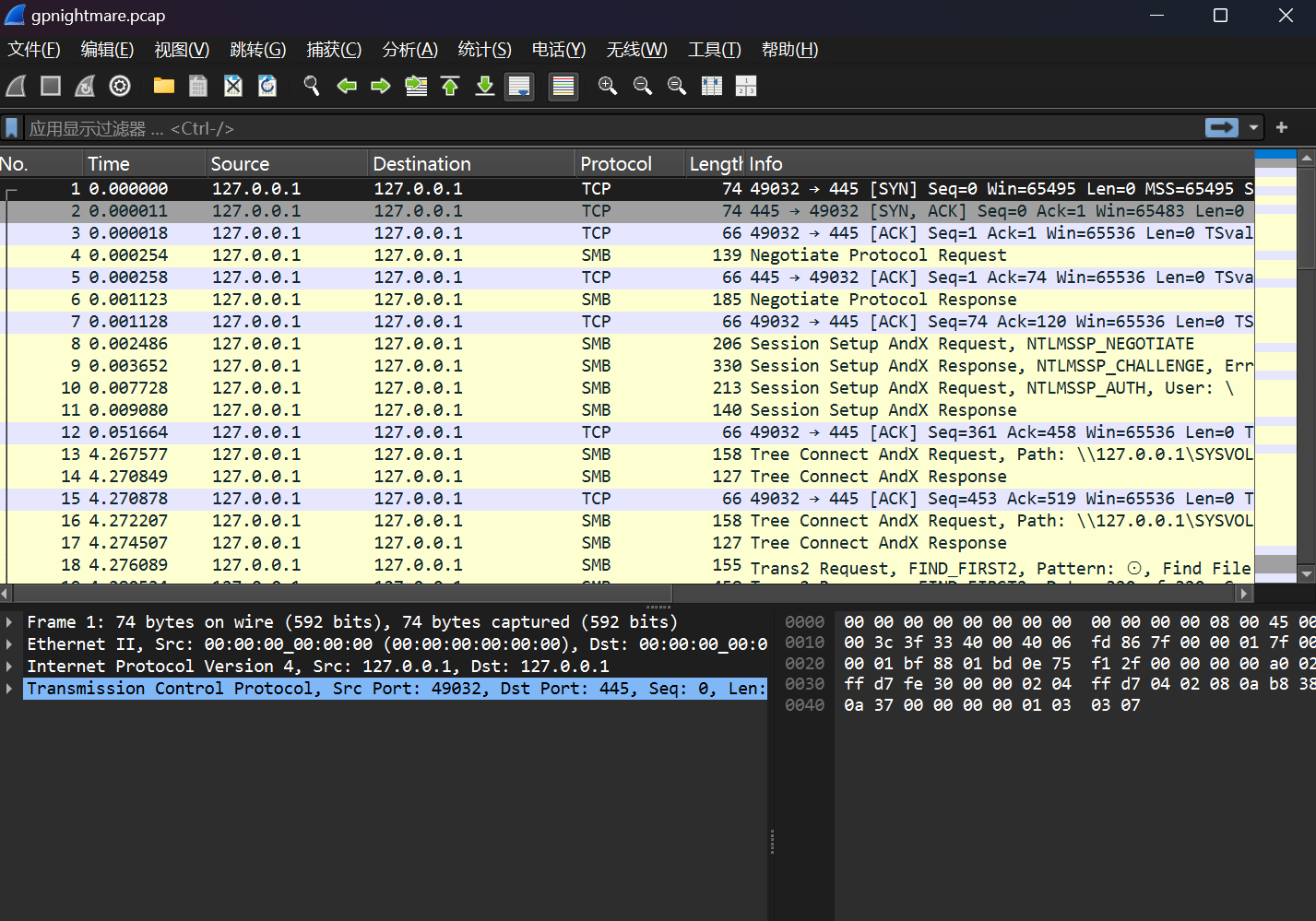
Task: Open the 跳转(G) menu
Action: click(x=258, y=49)
